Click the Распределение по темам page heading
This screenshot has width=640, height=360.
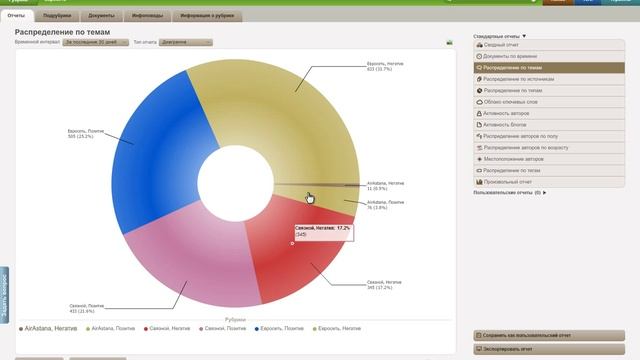click(62, 32)
